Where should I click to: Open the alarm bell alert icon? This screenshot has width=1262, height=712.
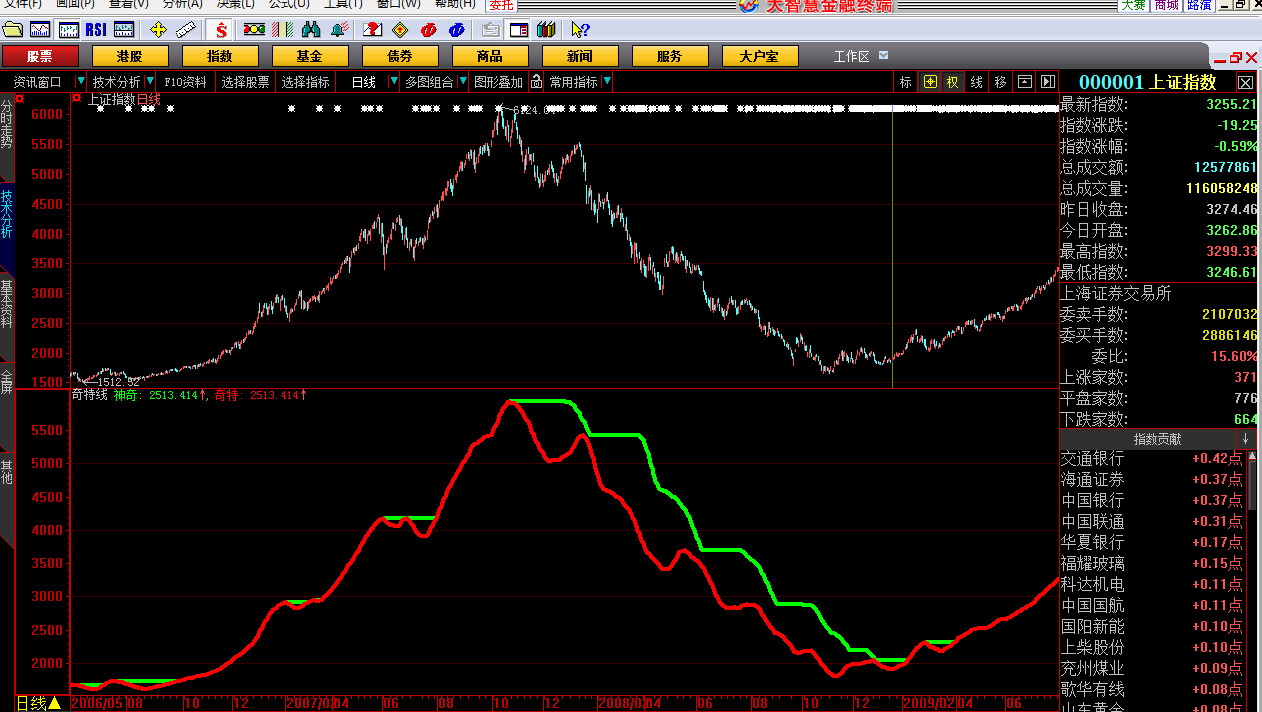click(340, 30)
